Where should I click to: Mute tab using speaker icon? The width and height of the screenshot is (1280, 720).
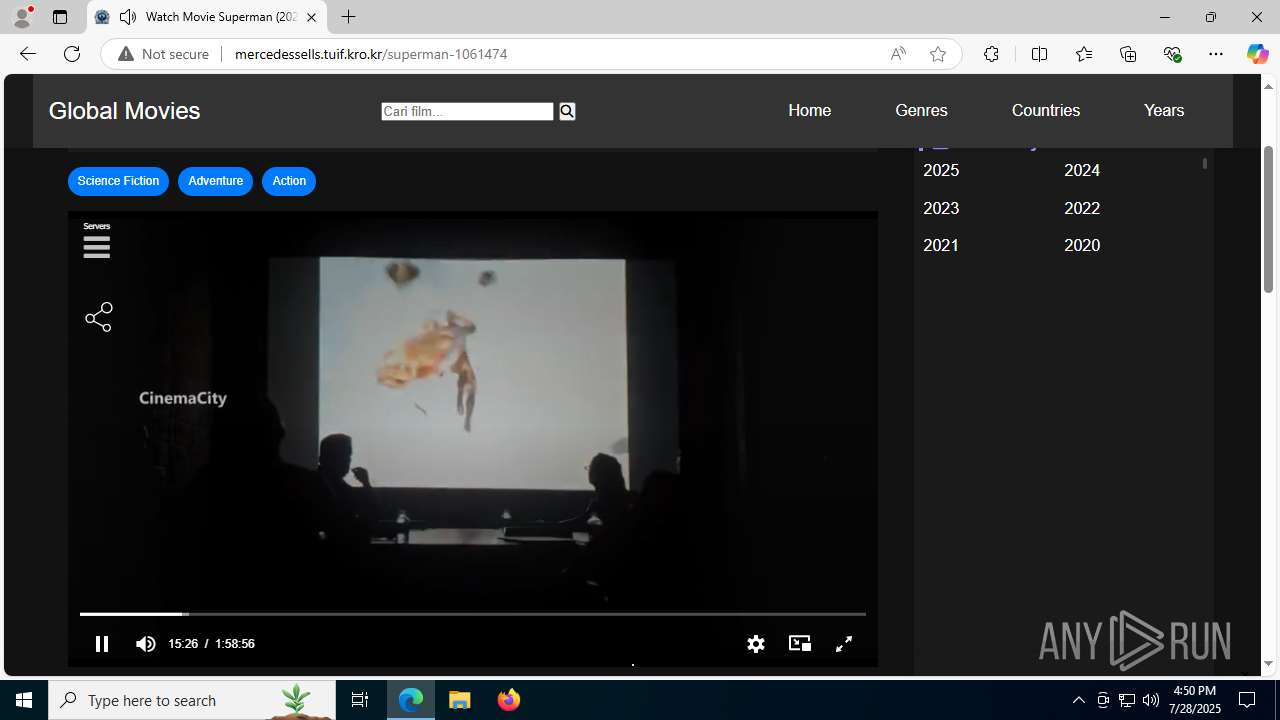click(x=128, y=17)
